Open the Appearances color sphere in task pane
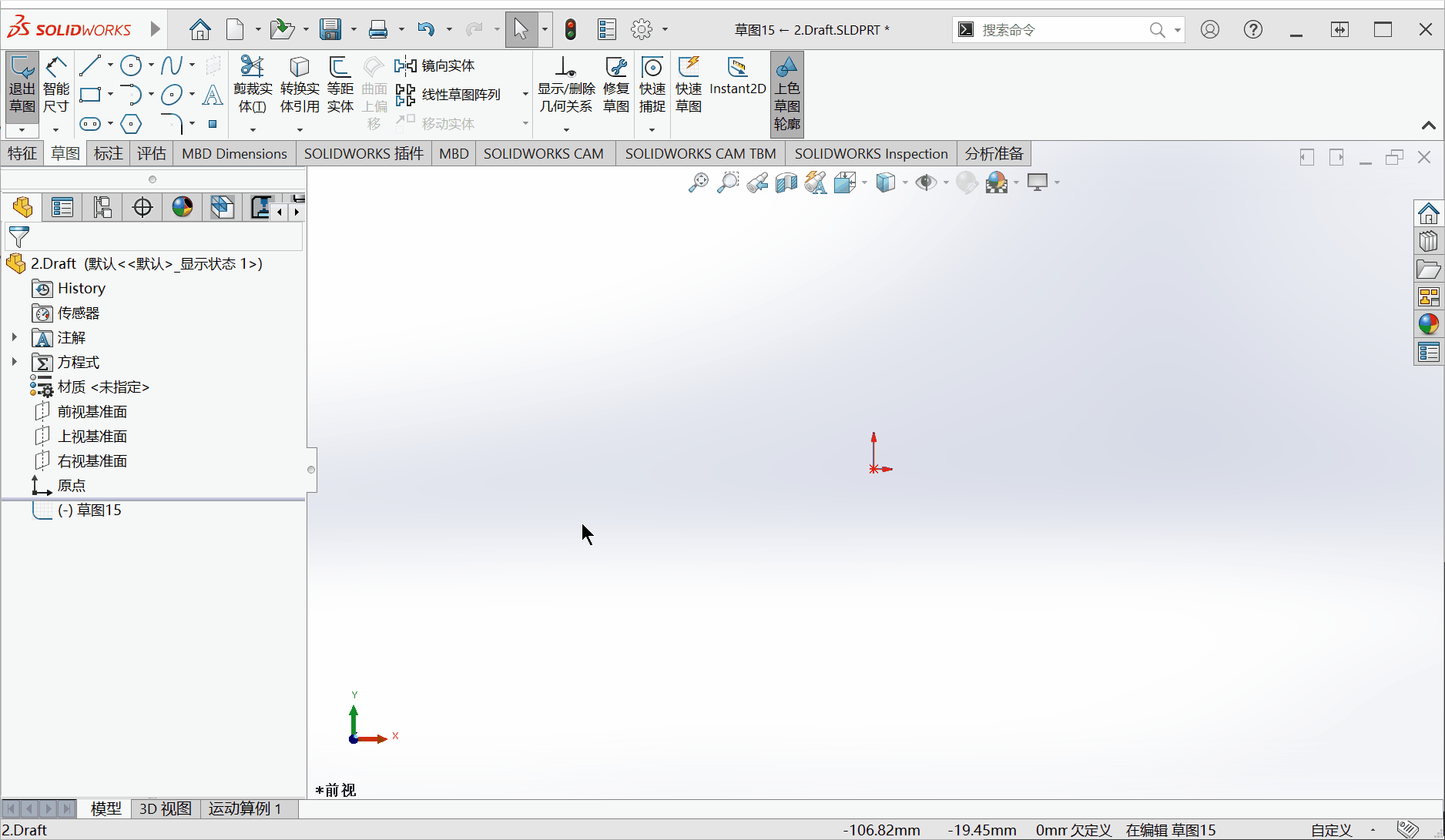This screenshot has height=840, width=1445. 1429,324
